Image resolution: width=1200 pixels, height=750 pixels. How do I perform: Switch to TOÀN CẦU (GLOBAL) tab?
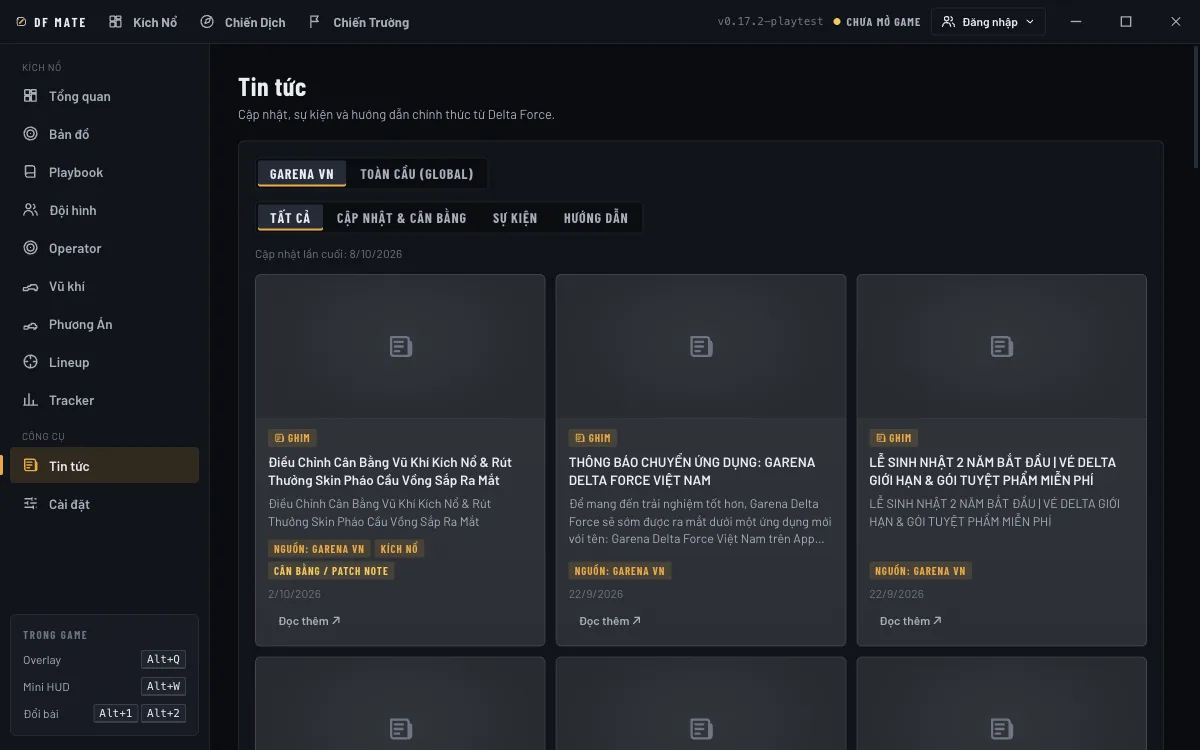click(417, 173)
